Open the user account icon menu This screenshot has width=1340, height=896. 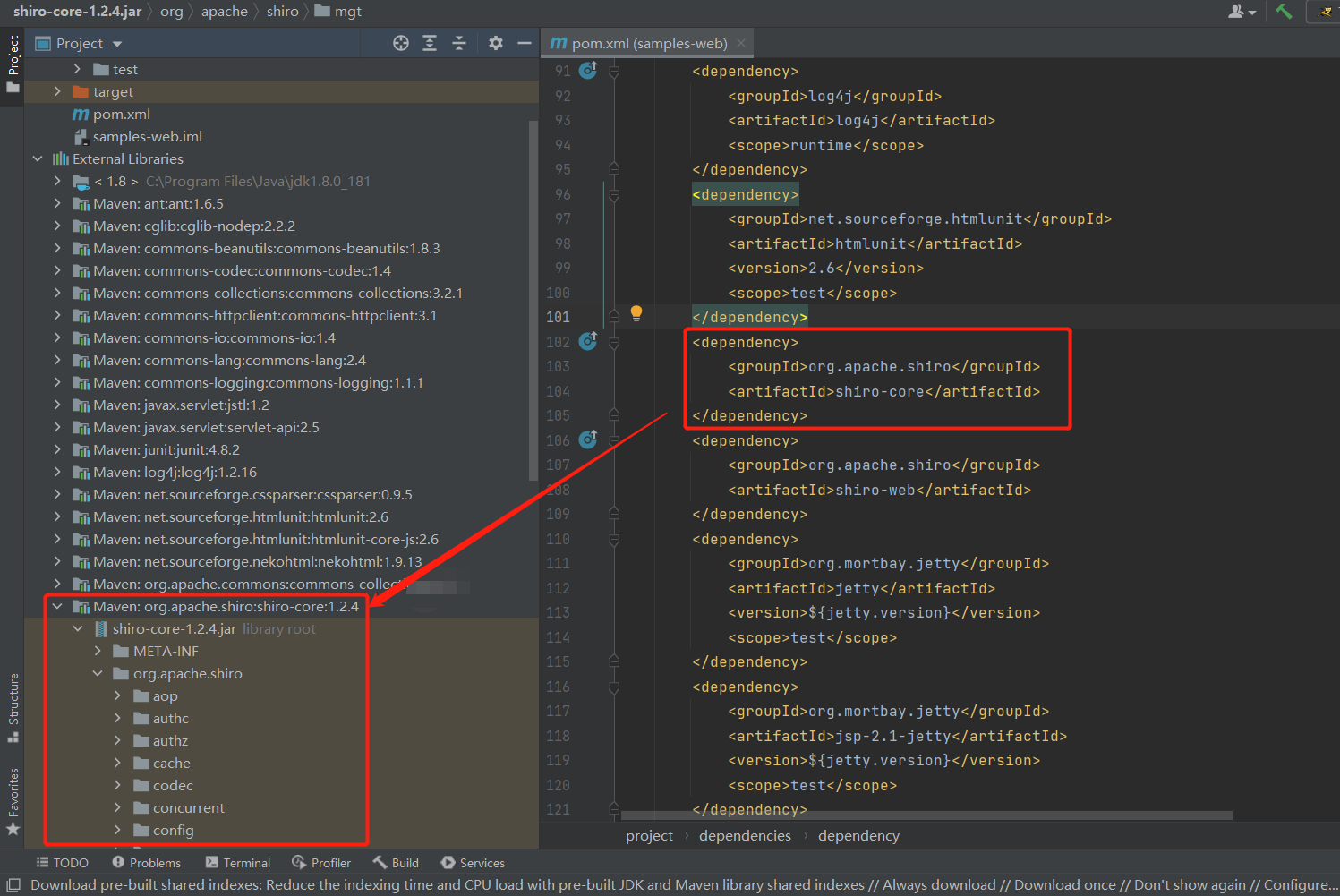click(1242, 12)
